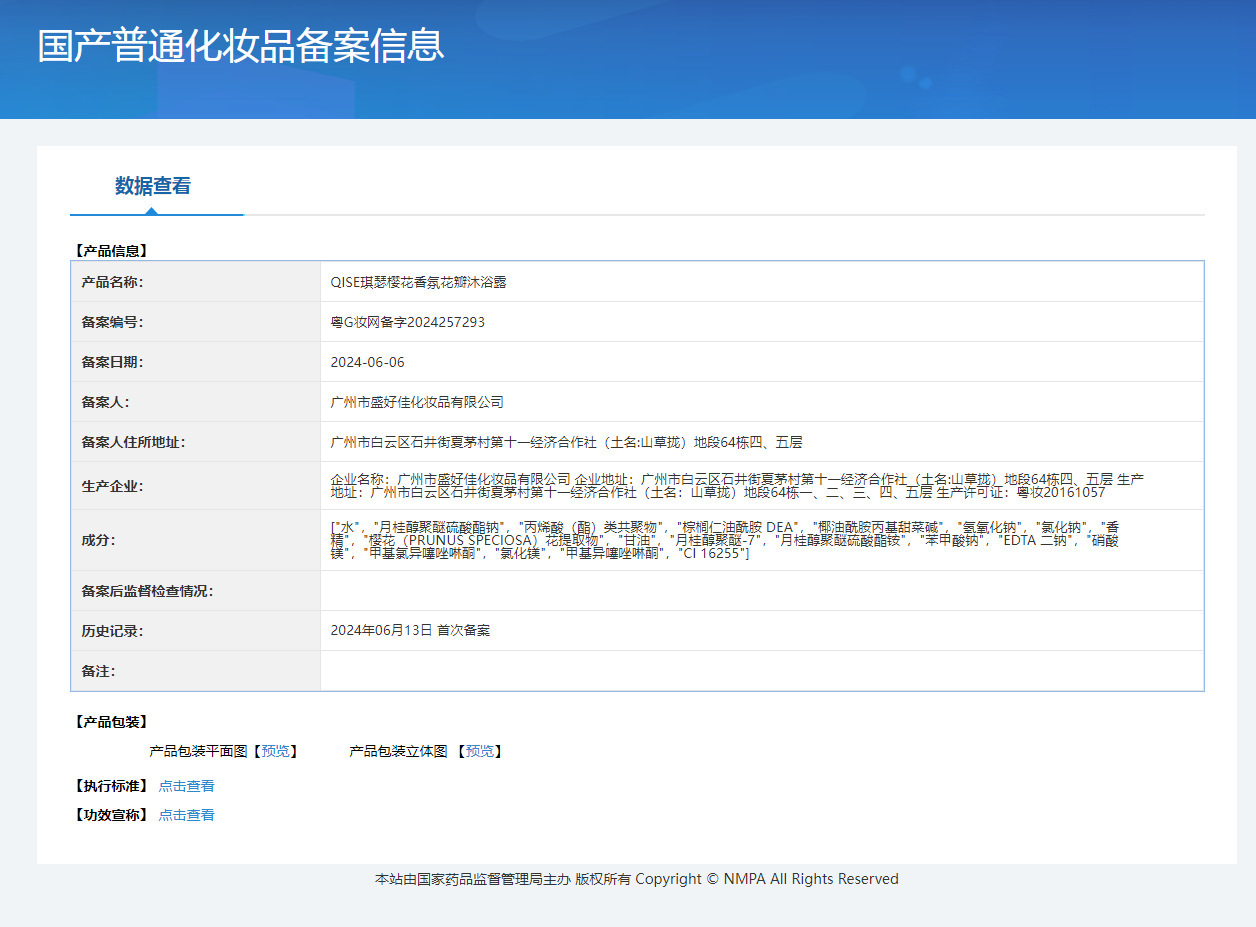This screenshot has width=1256, height=927.
Task: Open the 数据查看 tab
Action: (x=152, y=186)
